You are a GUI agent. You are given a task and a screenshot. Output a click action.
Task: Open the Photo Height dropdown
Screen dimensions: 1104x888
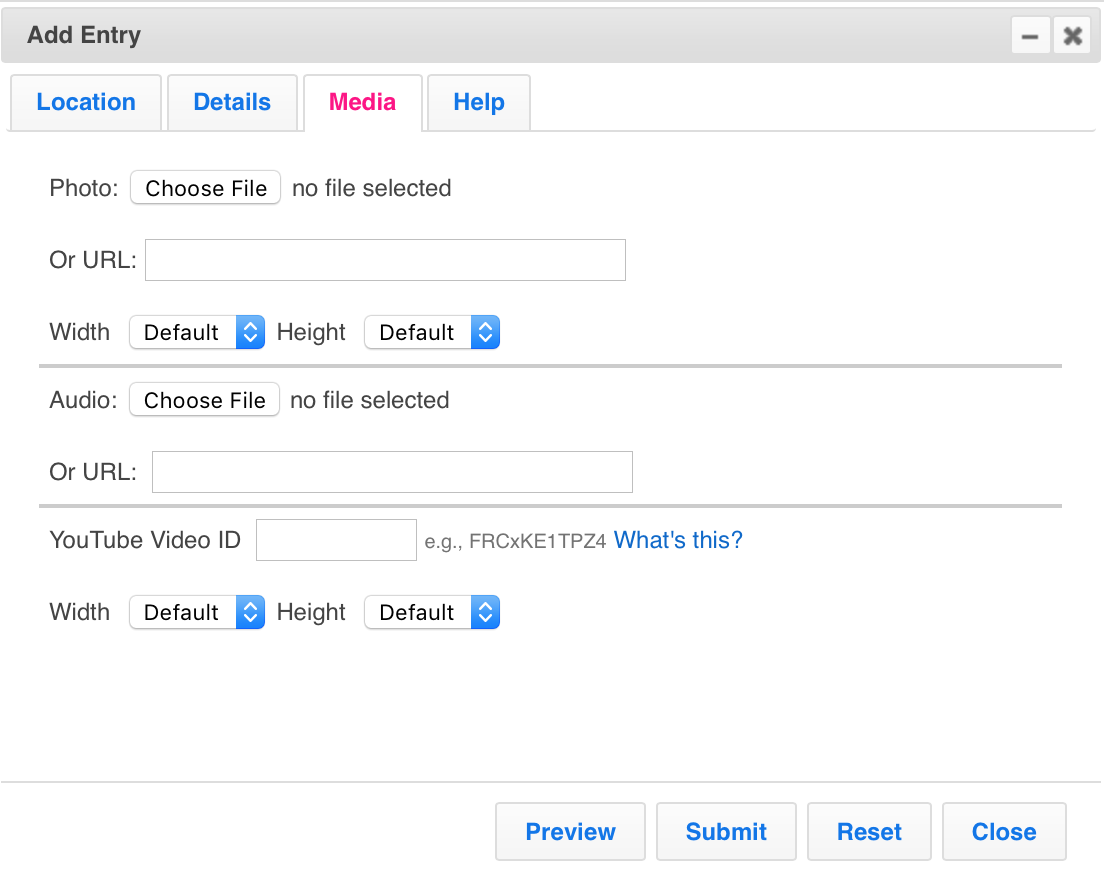pyautogui.click(x=432, y=332)
